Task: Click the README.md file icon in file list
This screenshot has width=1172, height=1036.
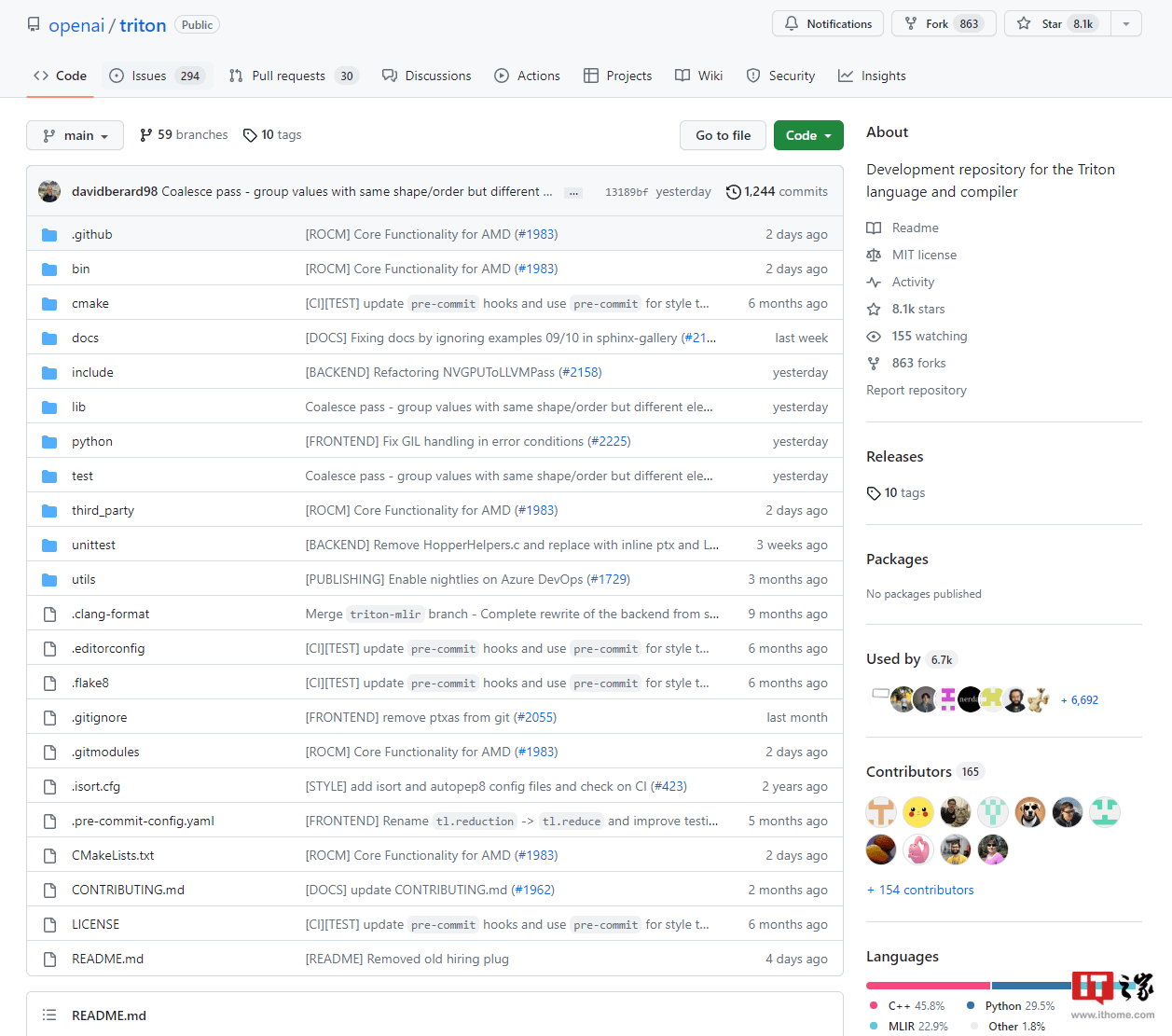Action: point(49,959)
